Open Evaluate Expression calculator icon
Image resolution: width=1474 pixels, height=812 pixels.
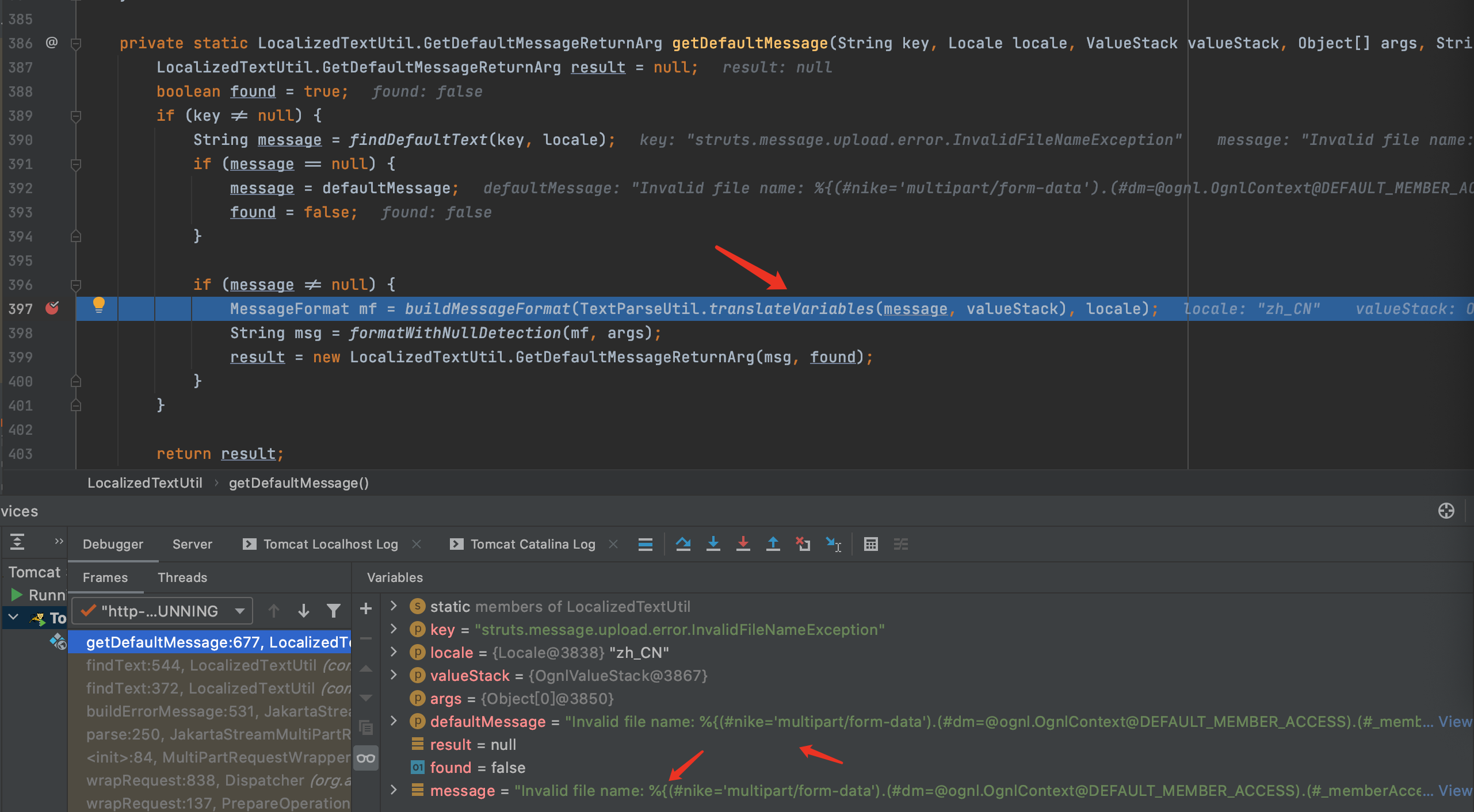pyautogui.click(x=871, y=544)
